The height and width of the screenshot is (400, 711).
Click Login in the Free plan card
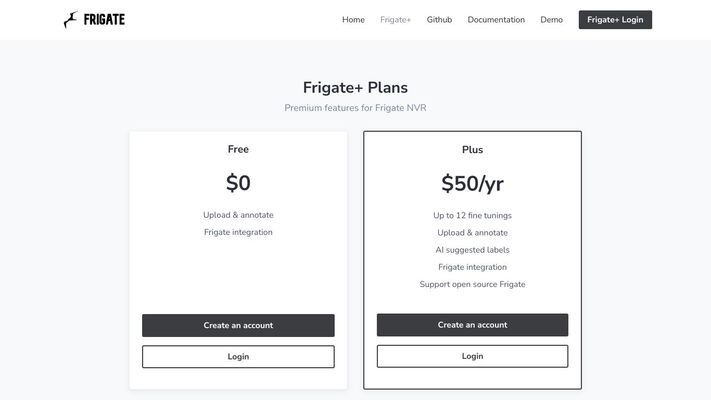(238, 356)
